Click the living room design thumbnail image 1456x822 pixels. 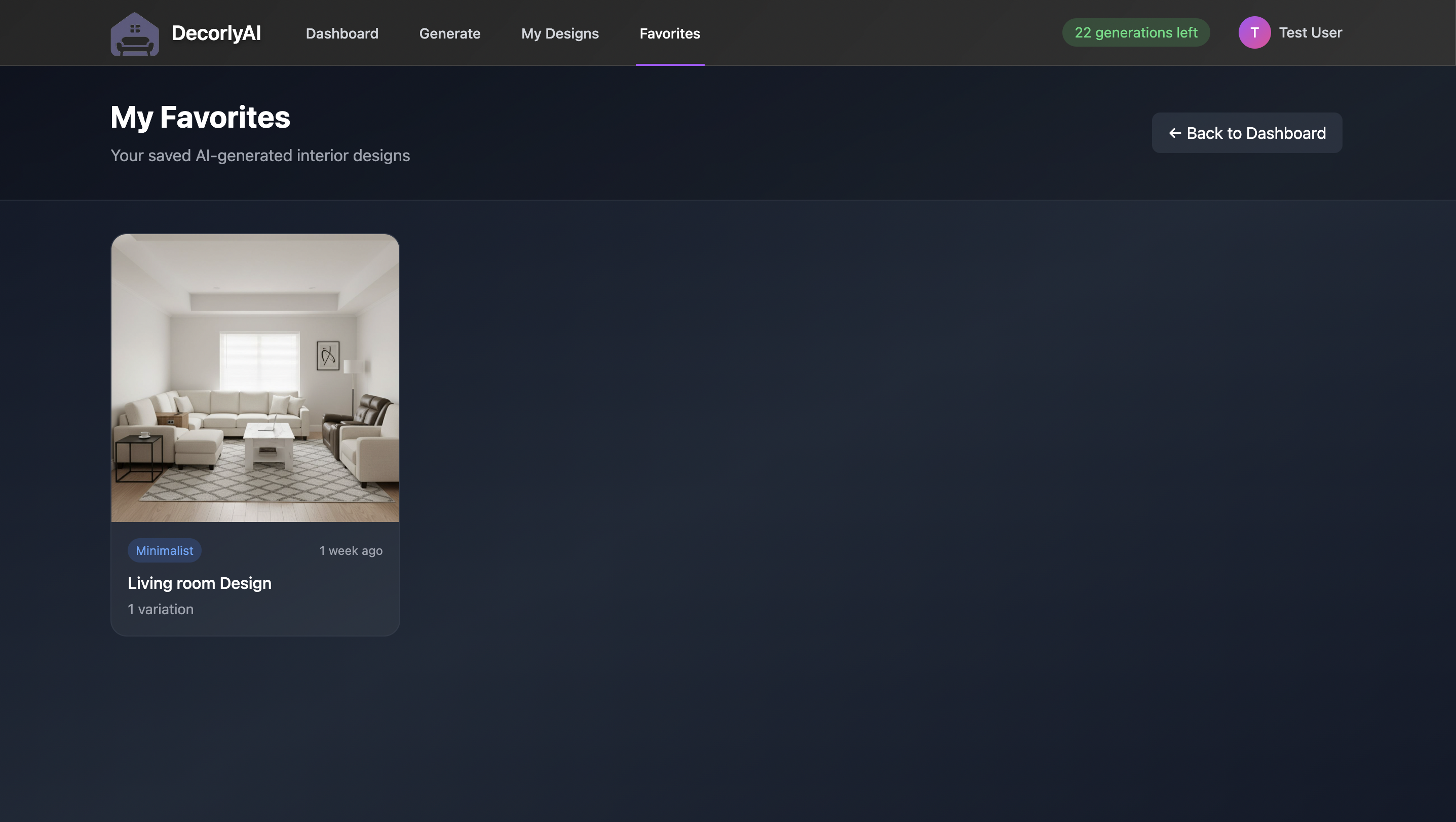coord(255,378)
